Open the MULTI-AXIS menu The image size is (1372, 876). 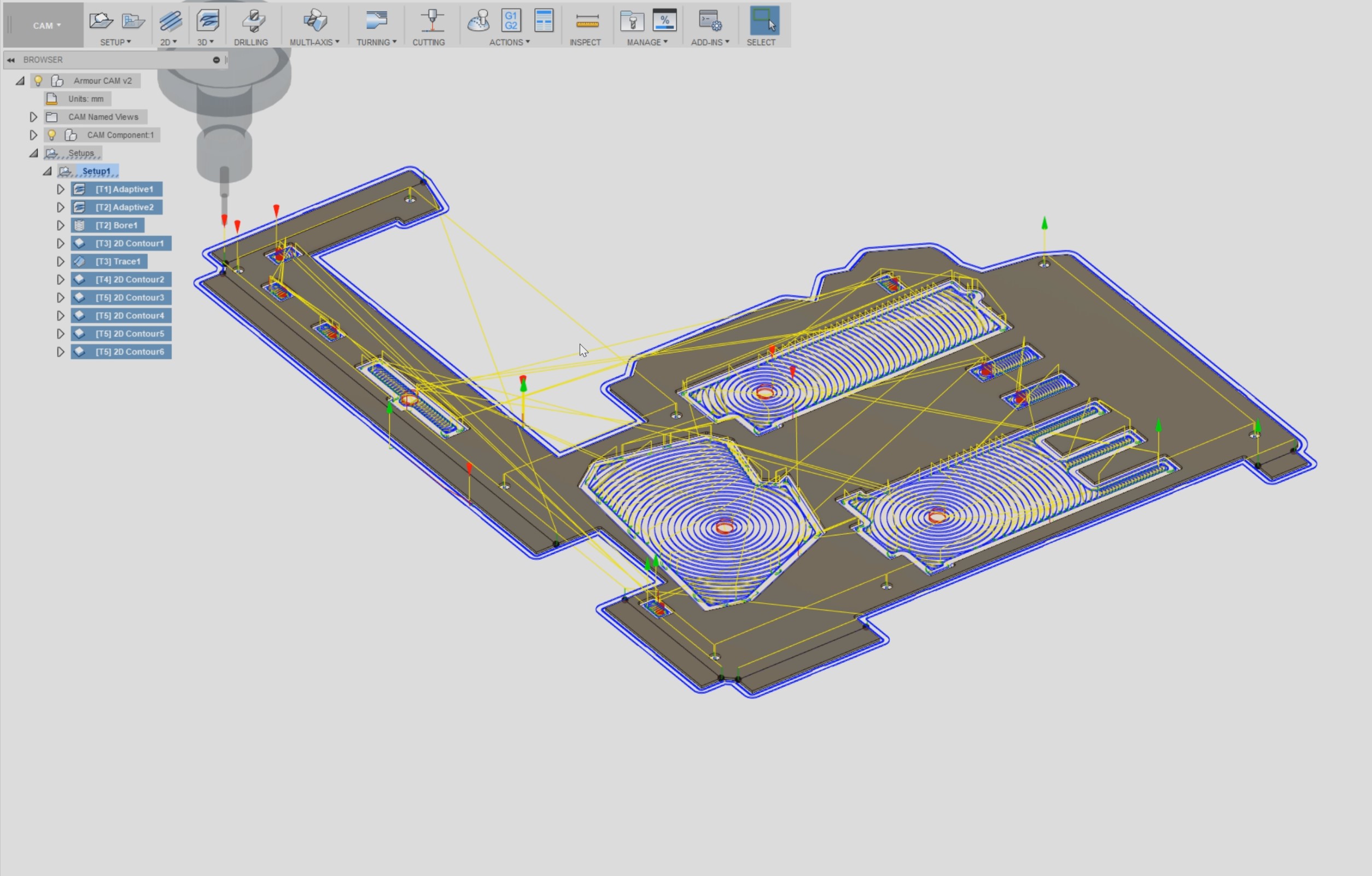[314, 42]
